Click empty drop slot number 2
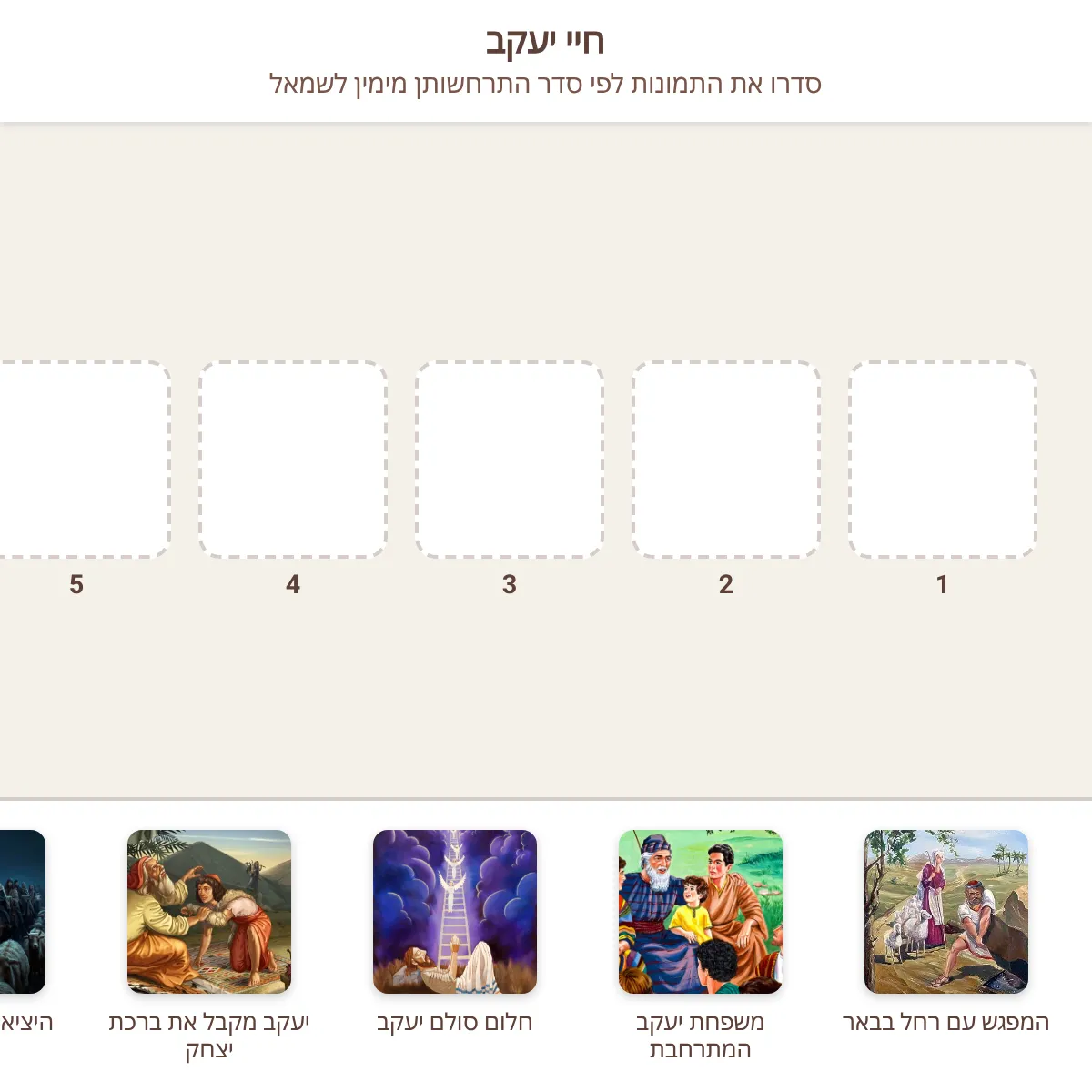1092x1092 pixels. click(725, 459)
